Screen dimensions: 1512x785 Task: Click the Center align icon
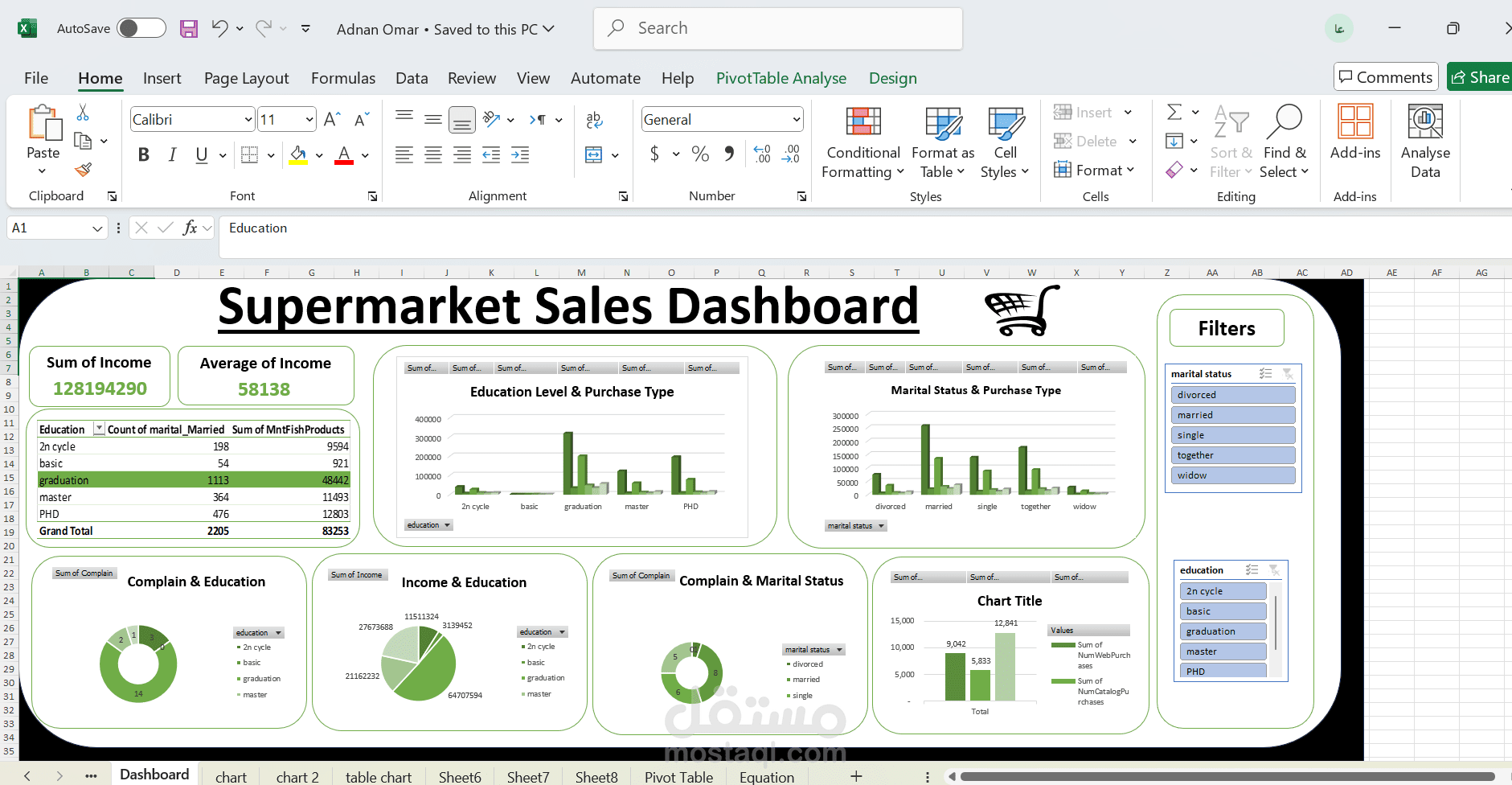pyautogui.click(x=433, y=154)
